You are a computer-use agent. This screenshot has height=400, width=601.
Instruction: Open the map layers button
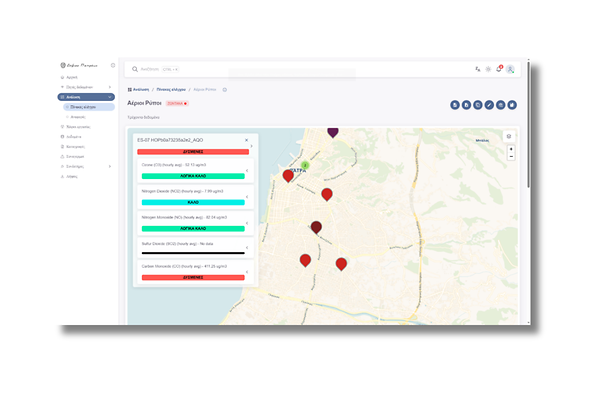(x=509, y=136)
